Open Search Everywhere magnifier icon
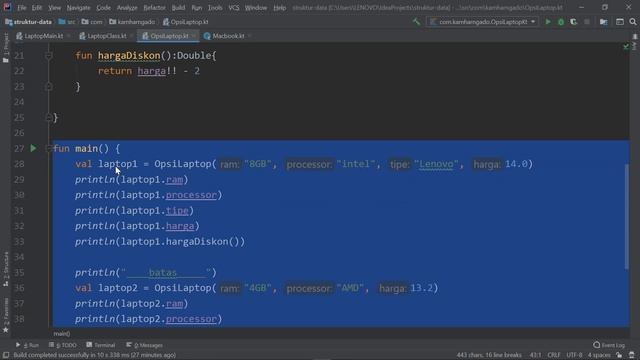Screen dimensions: 640x360 [x=633, y=22]
